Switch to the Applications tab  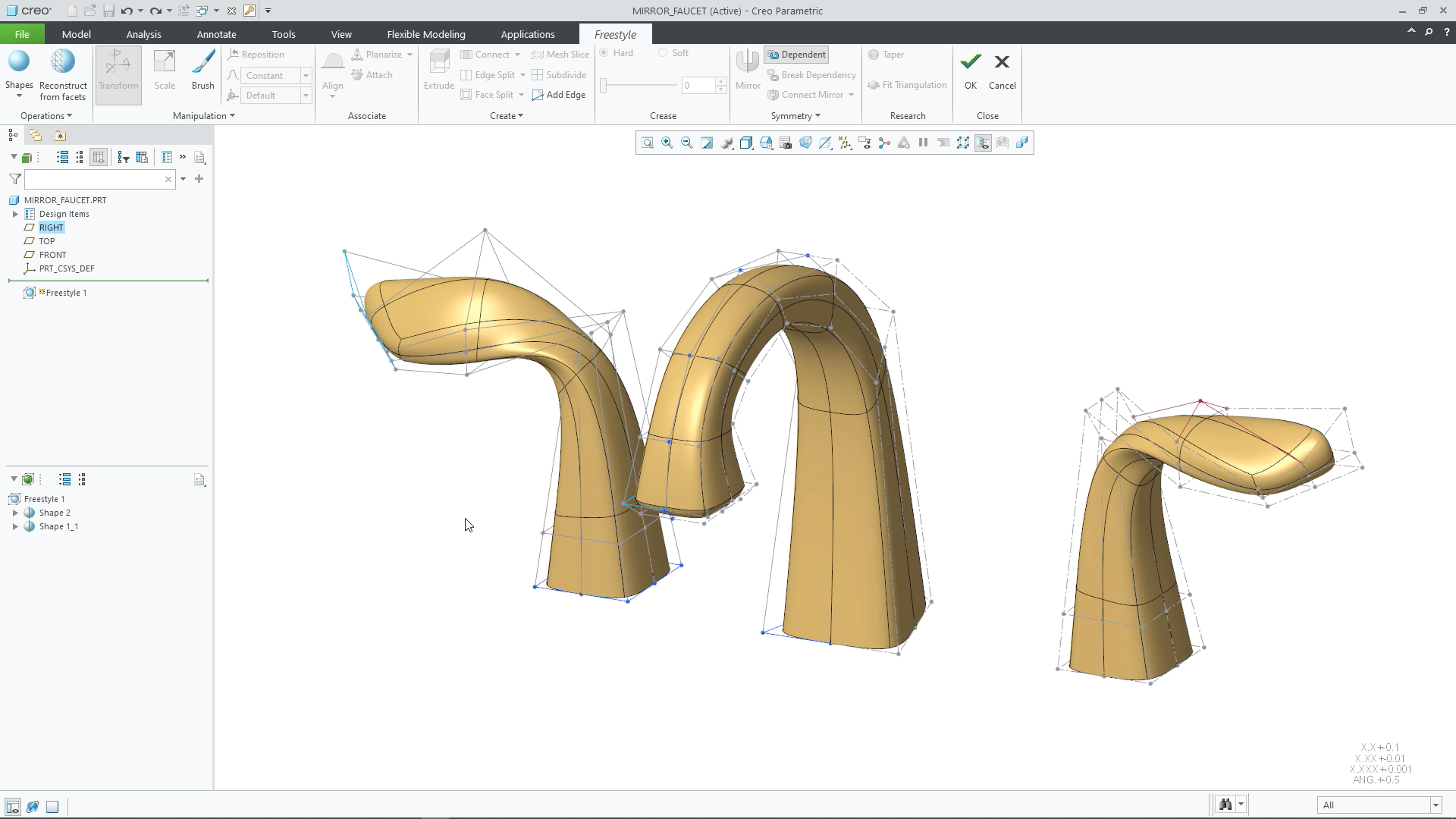pos(528,34)
